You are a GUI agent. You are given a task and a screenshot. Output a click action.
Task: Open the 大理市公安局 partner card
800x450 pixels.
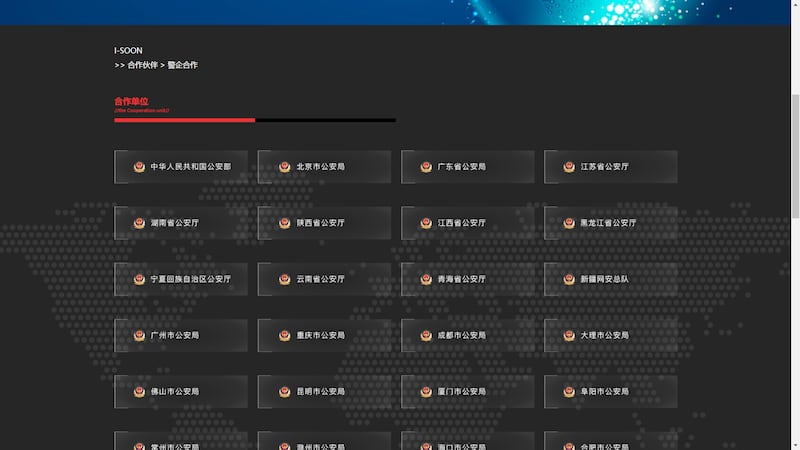(610, 335)
